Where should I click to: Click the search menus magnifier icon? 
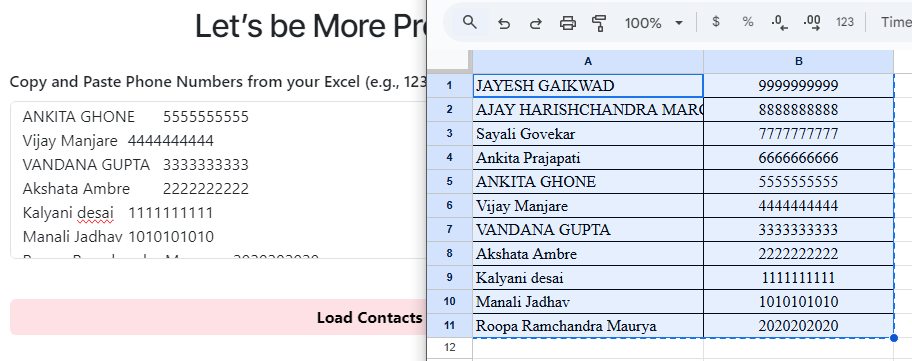click(x=469, y=23)
